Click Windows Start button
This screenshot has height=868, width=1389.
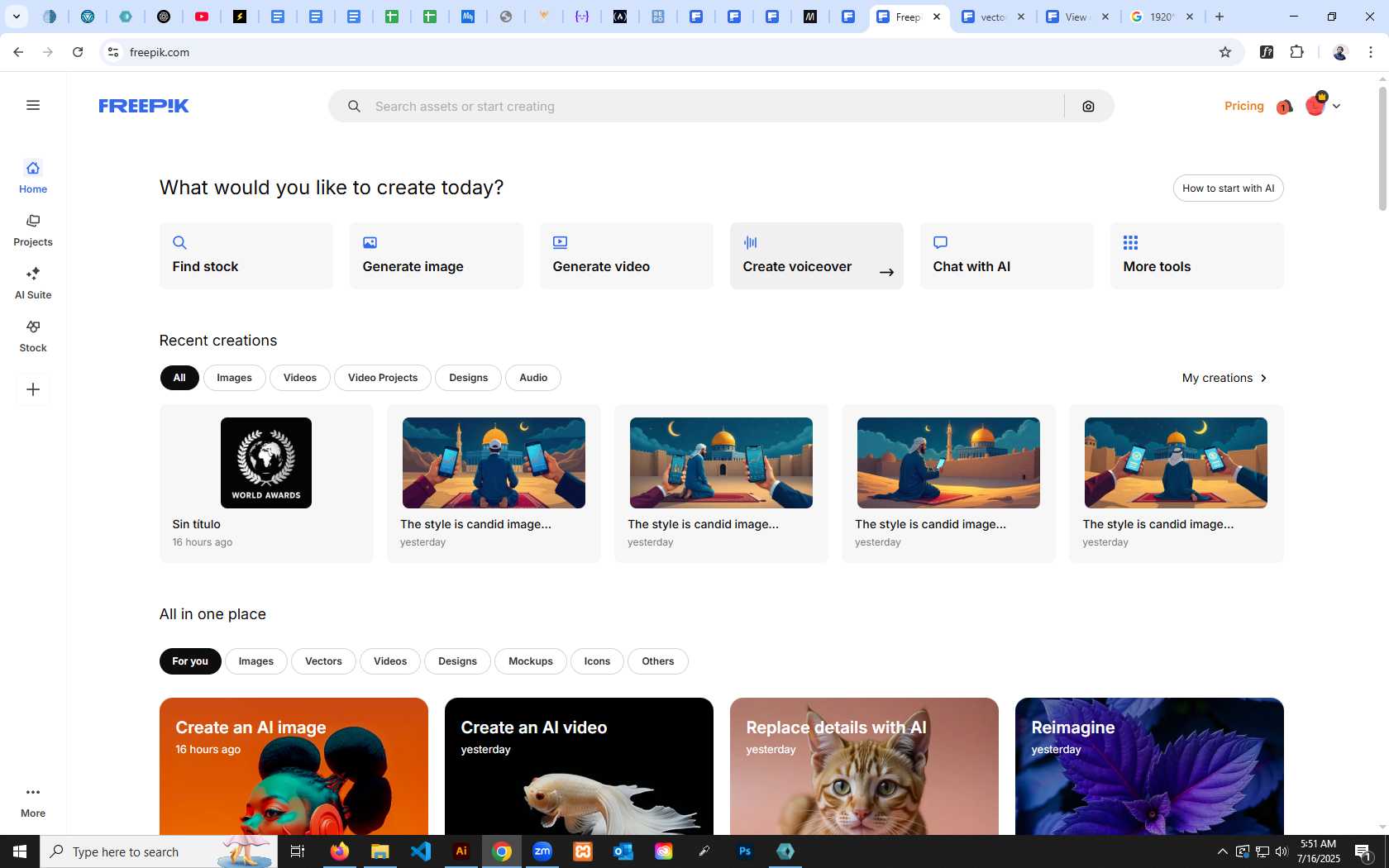[20, 851]
